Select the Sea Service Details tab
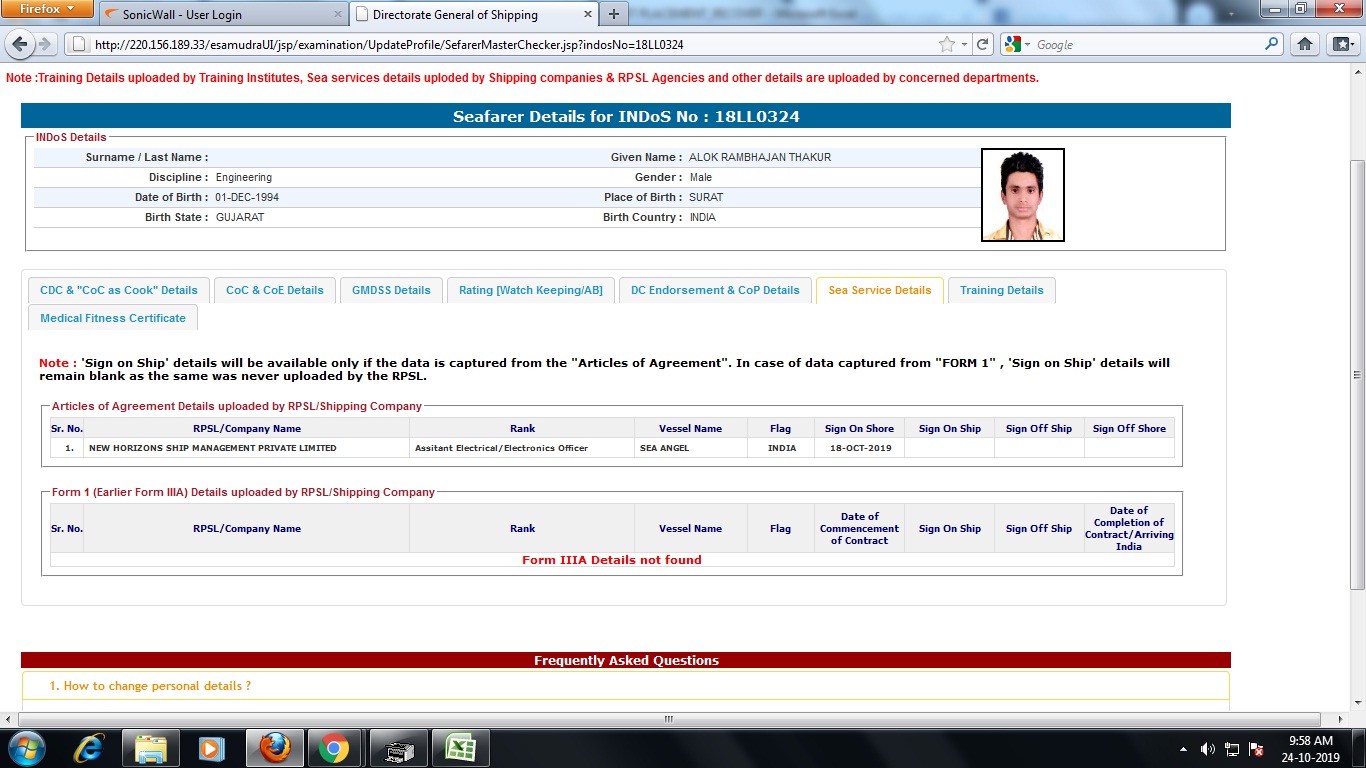1366x768 pixels. (x=880, y=290)
